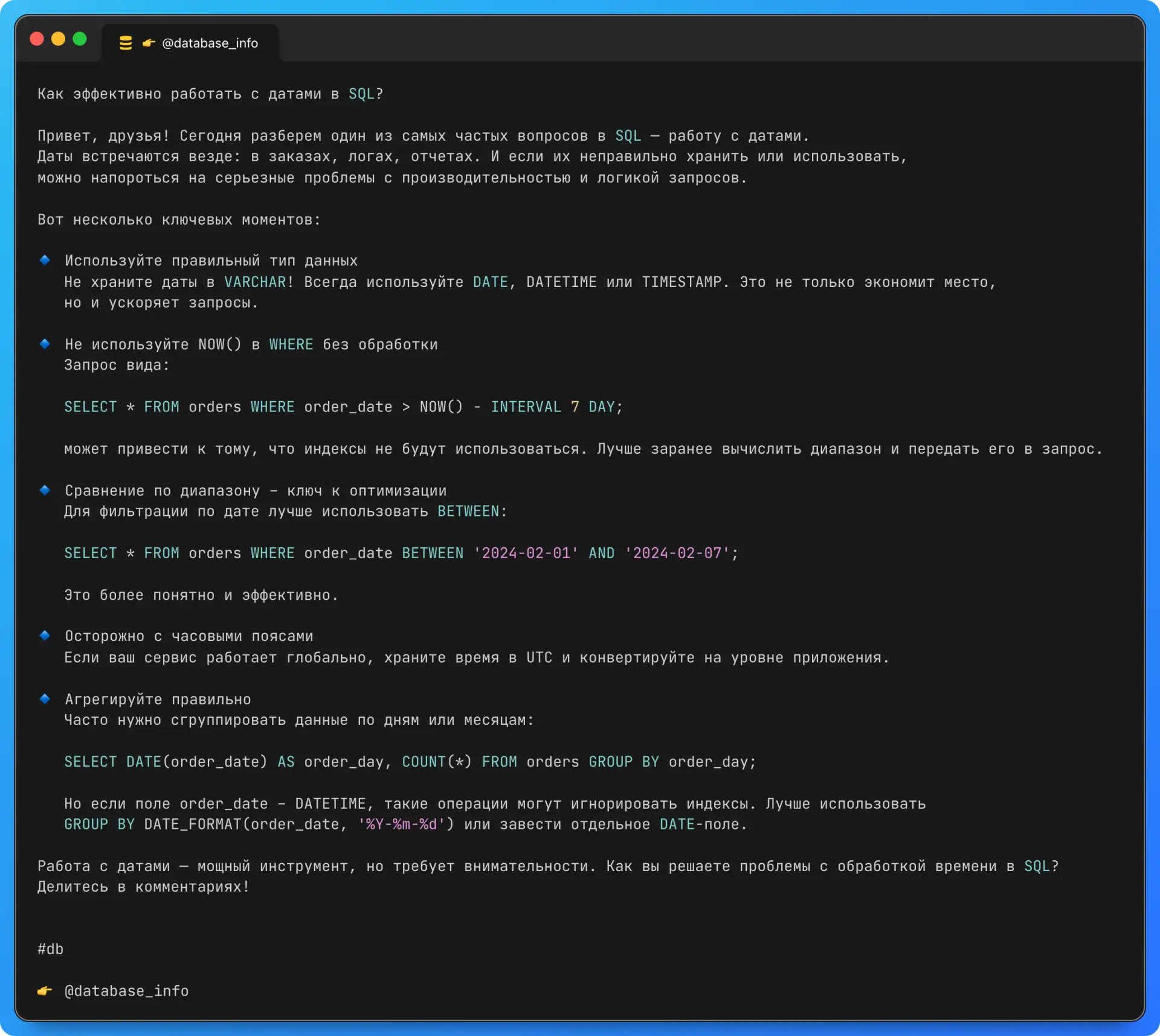
Task: Close the window with the red button
Action: 37,39
